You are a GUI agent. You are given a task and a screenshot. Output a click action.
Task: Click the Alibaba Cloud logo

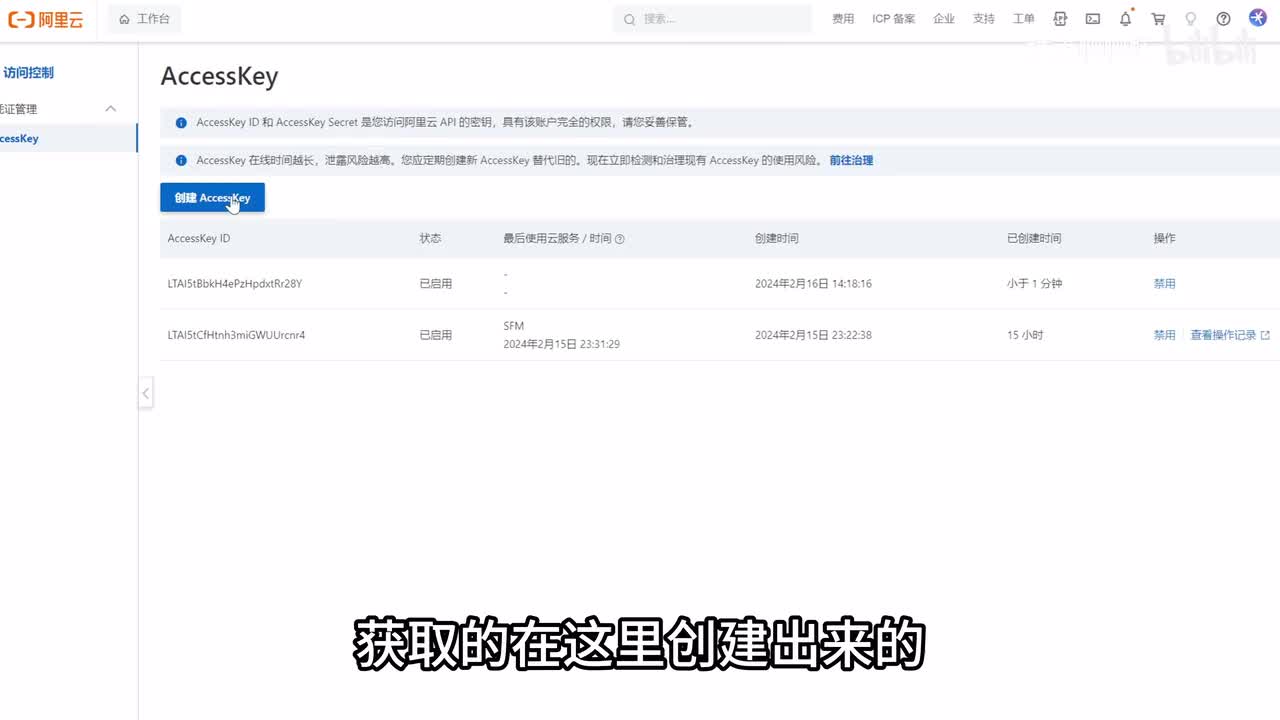[46, 19]
